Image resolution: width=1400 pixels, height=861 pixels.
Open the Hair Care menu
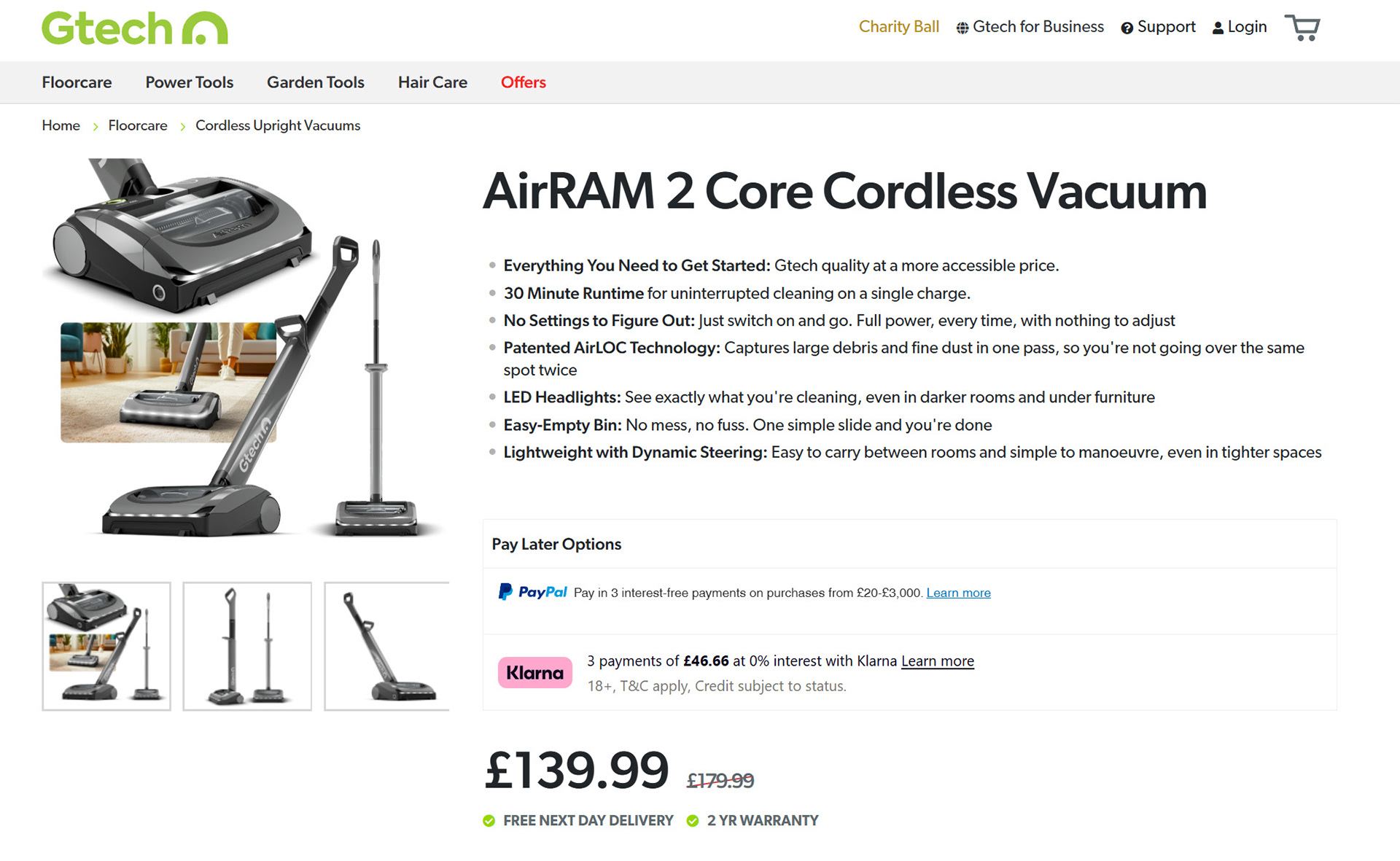(x=432, y=82)
